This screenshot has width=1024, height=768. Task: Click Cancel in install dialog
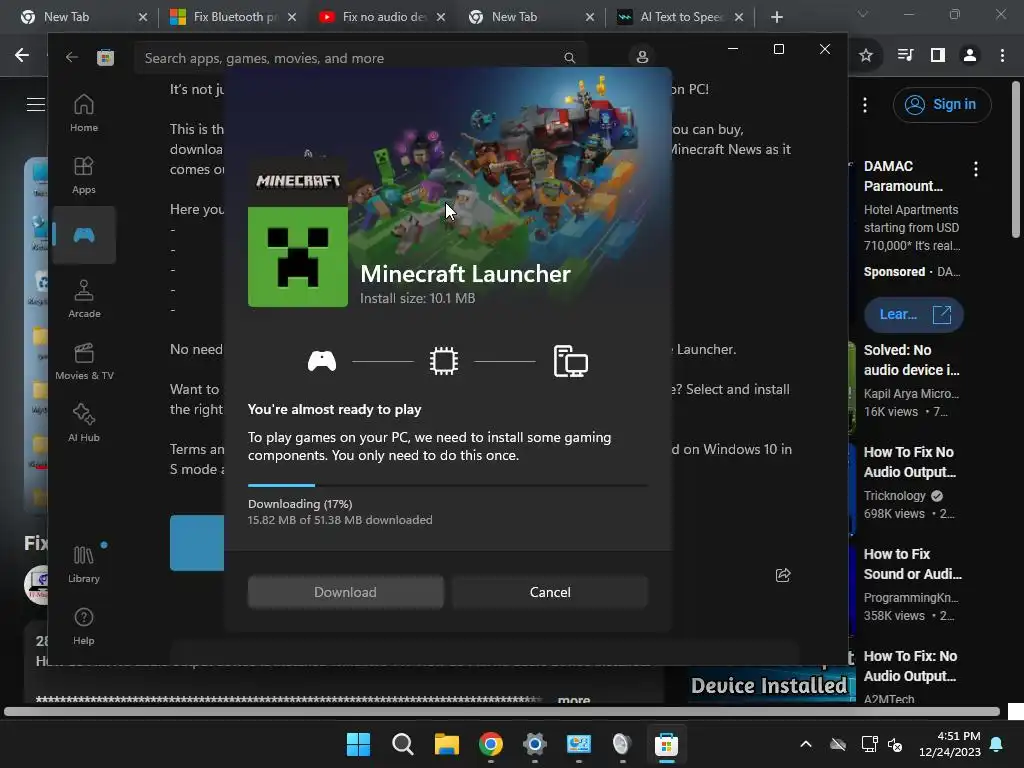[550, 592]
